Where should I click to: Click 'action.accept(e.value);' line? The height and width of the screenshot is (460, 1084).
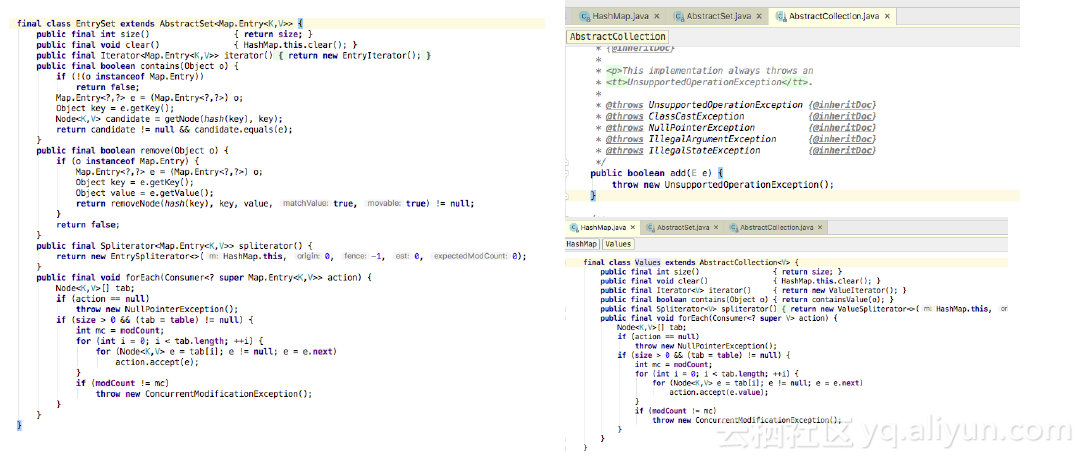(x=719, y=392)
